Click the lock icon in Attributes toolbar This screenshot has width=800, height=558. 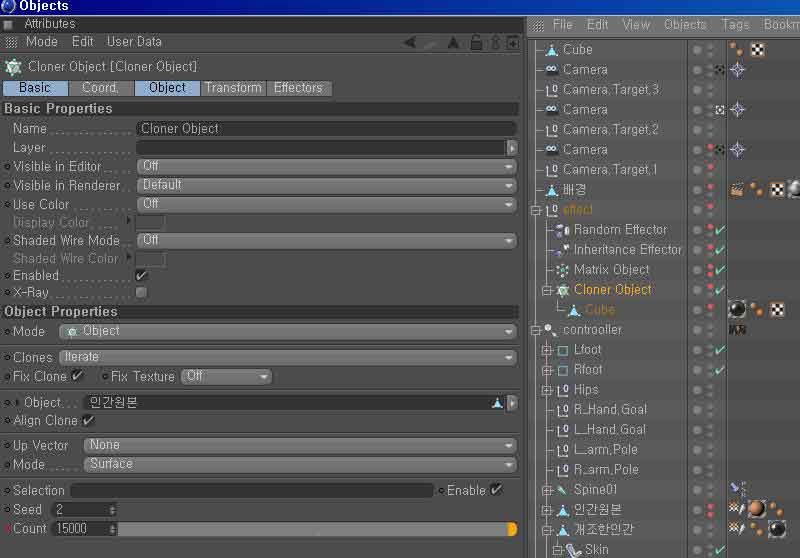(476, 42)
